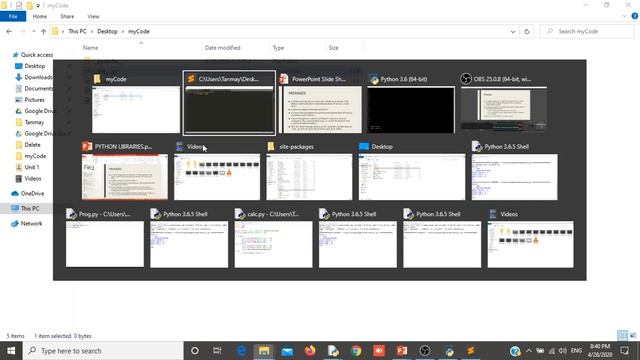Switch to PowerPoint Slide Show window
Image resolution: width=640 pixels, height=360 pixels.
pyautogui.click(x=320, y=104)
